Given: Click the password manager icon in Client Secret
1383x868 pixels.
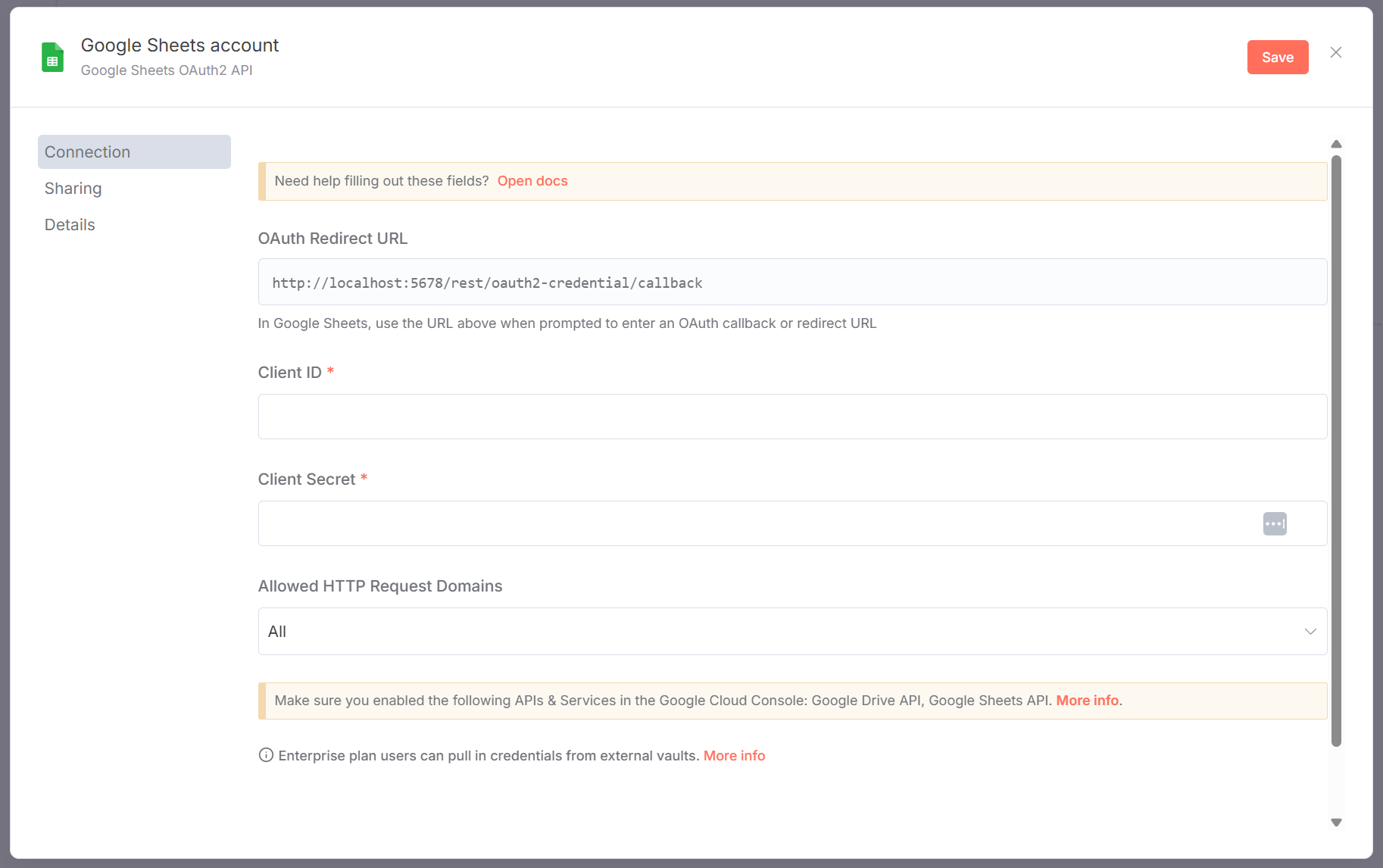Looking at the screenshot, I should 1275,523.
